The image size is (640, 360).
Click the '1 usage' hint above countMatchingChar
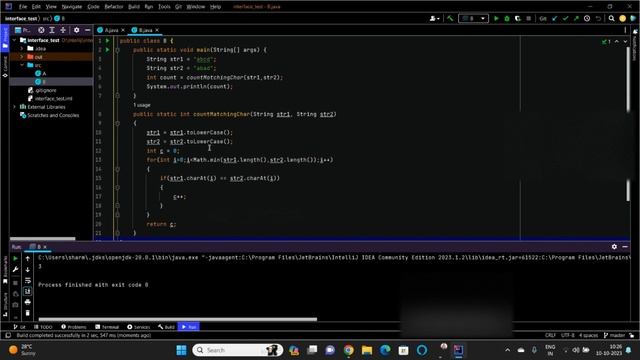pos(142,105)
